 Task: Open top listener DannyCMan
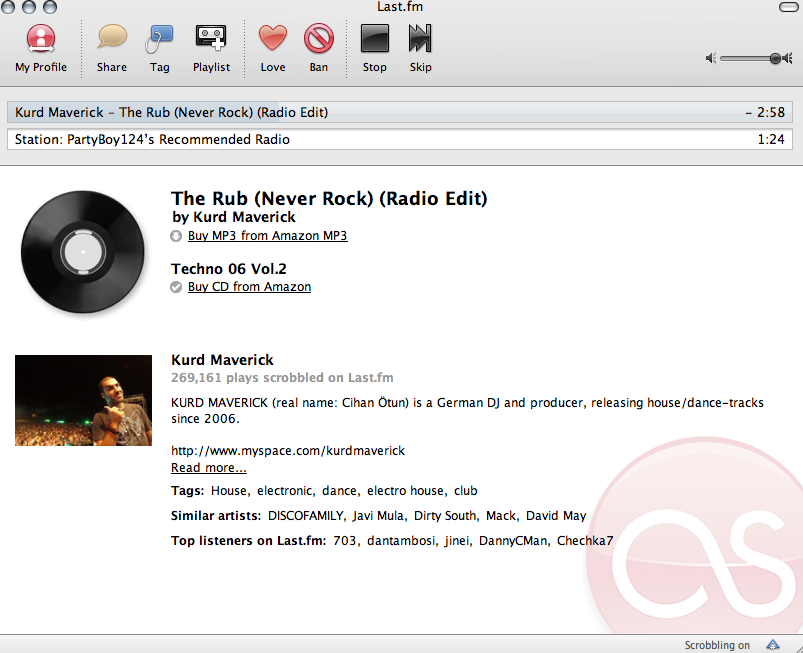coord(513,541)
